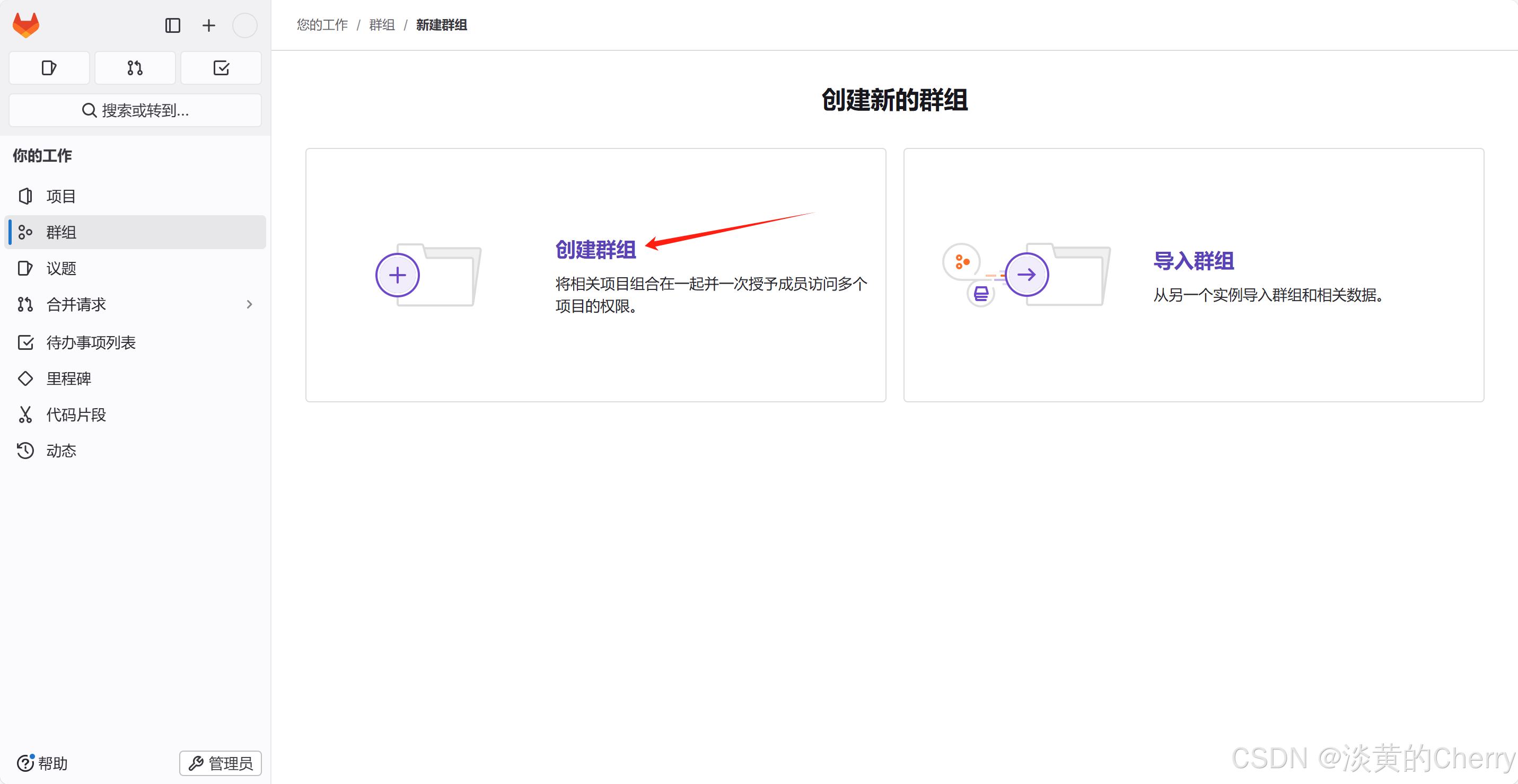Open 议题 in the sidebar
The image size is (1518, 784).
point(135,268)
